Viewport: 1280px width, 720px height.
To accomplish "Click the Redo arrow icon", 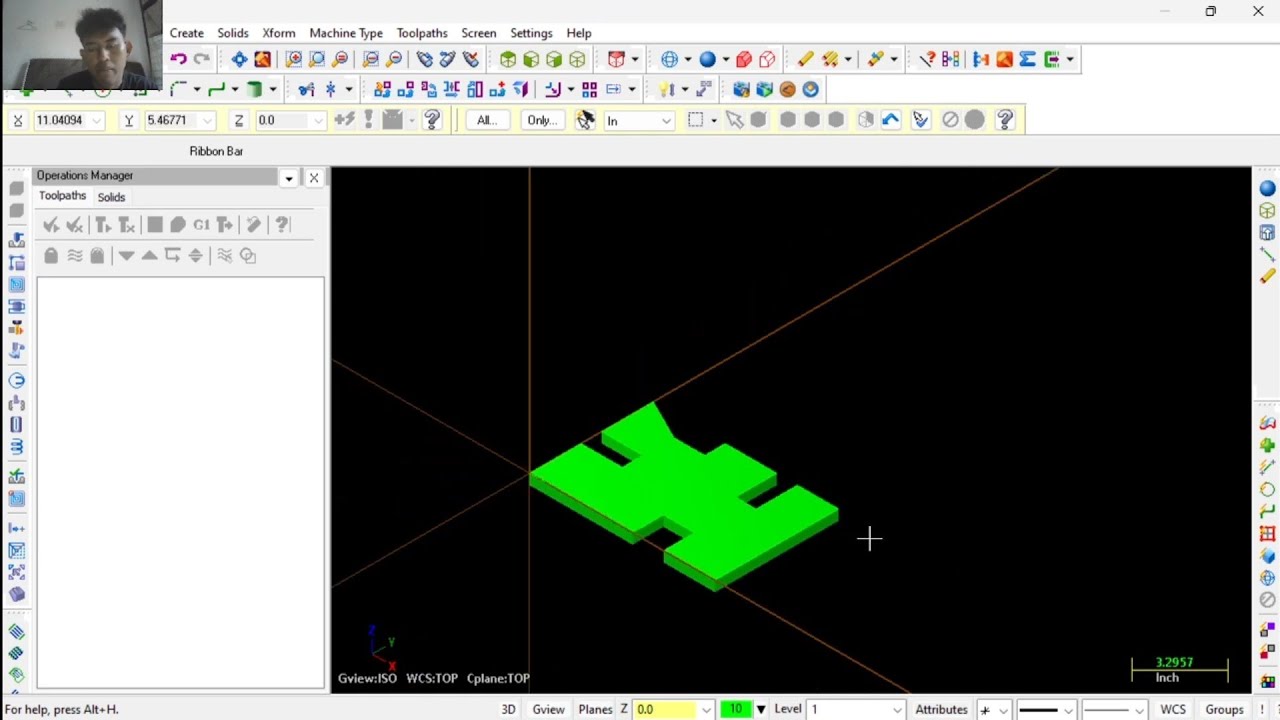I will pos(201,59).
